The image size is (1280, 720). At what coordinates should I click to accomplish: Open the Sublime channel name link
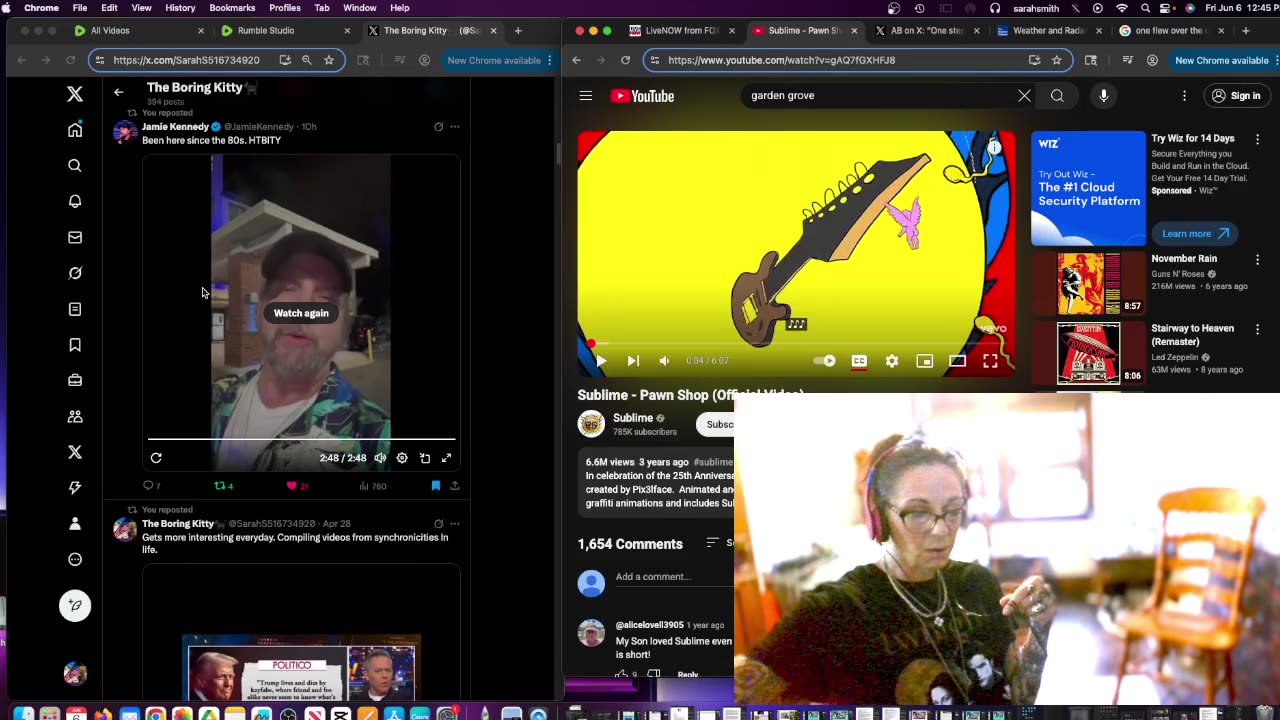633,418
